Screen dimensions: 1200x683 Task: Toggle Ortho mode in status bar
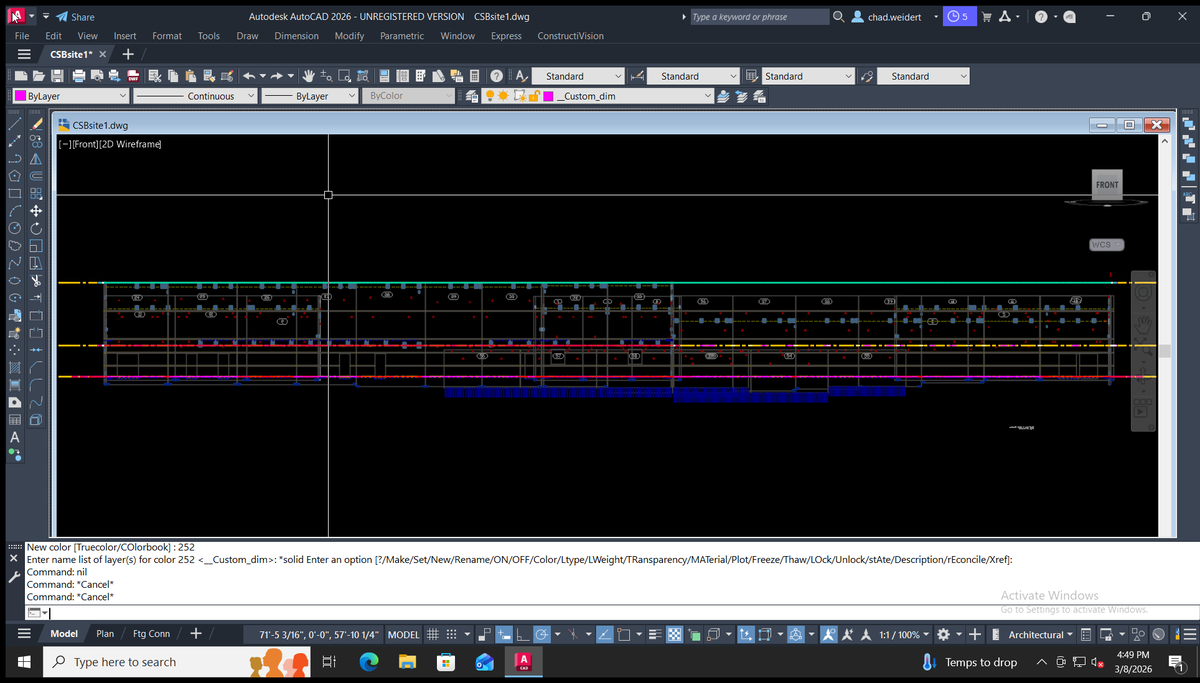[521, 635]
